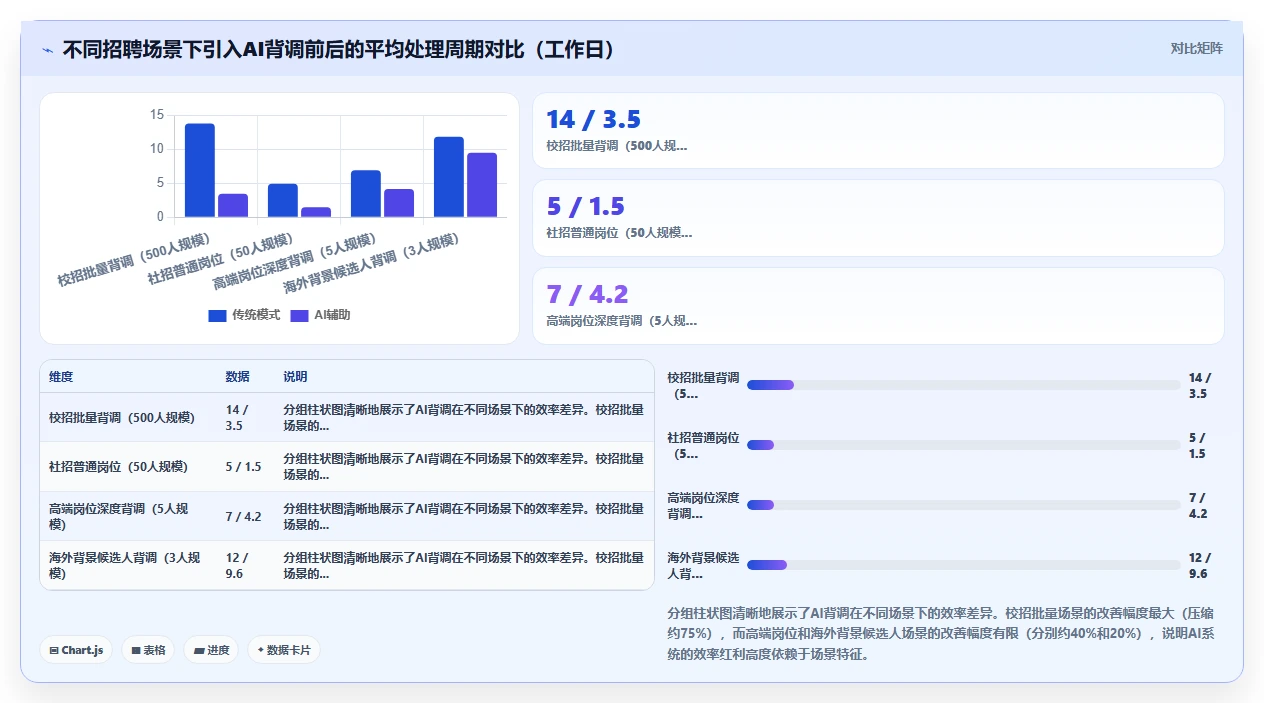Click the 14 / 3.5 table data cell
Image resolution: width=1264 pixels, height=703 pixels.
pos(246,417)
